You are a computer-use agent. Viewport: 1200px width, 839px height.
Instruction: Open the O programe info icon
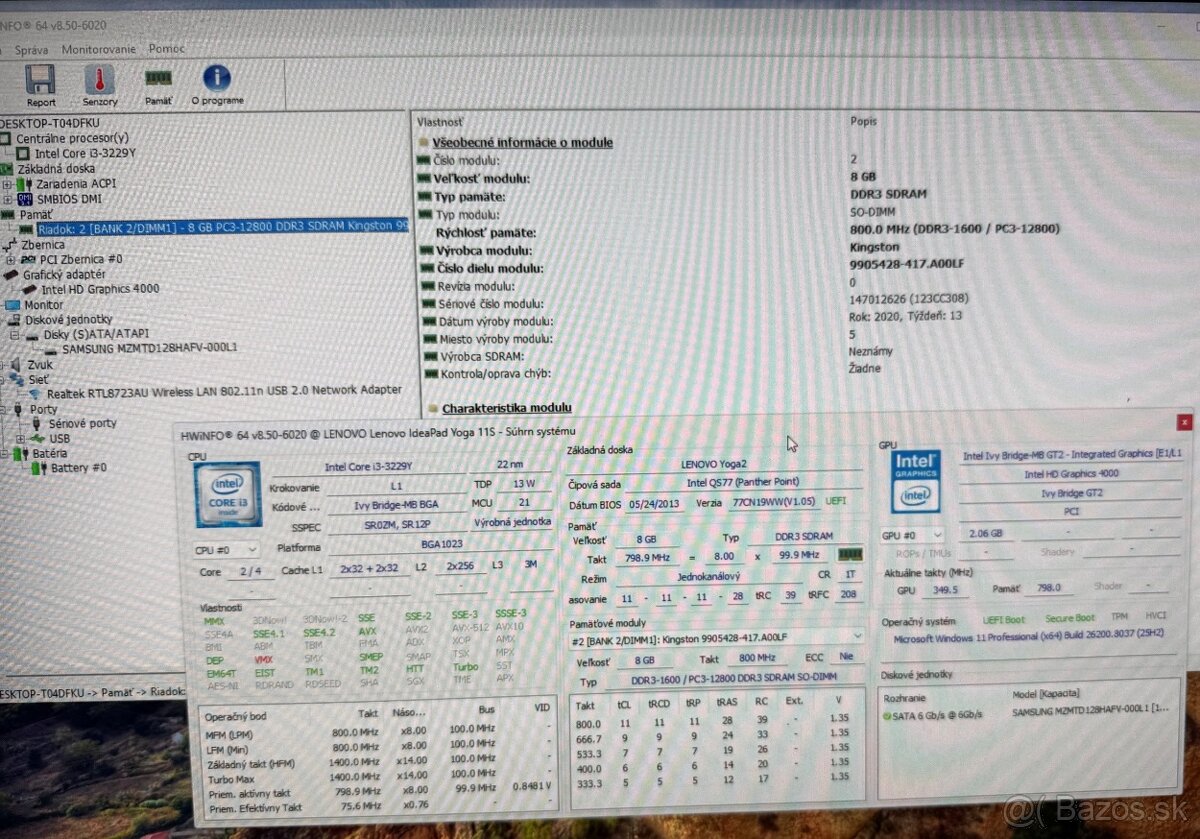pyautogui.click(x=216, y=78)
